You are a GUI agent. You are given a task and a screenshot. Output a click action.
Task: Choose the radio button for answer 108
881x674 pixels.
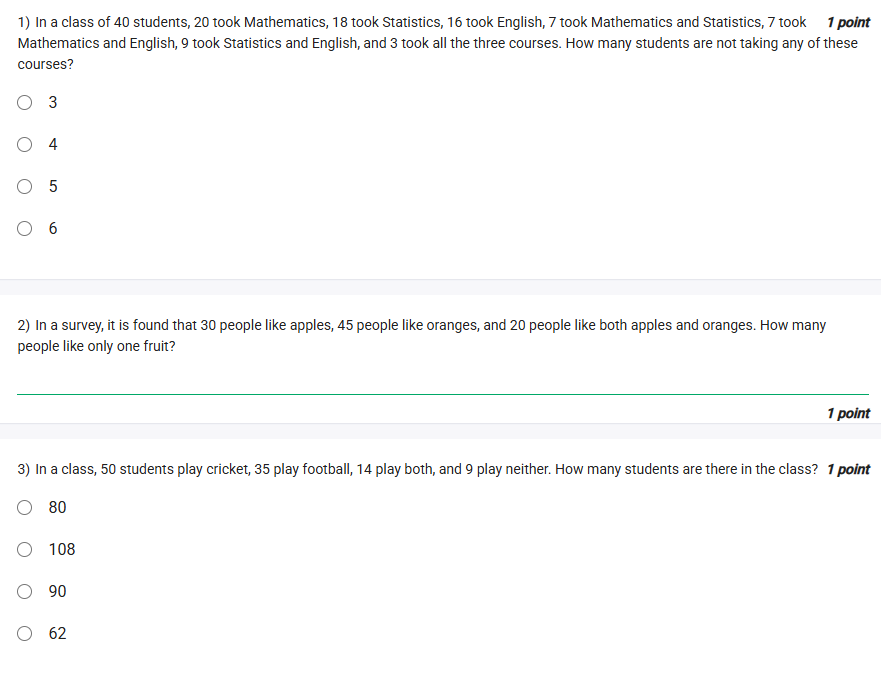click(x=25, y=549)
